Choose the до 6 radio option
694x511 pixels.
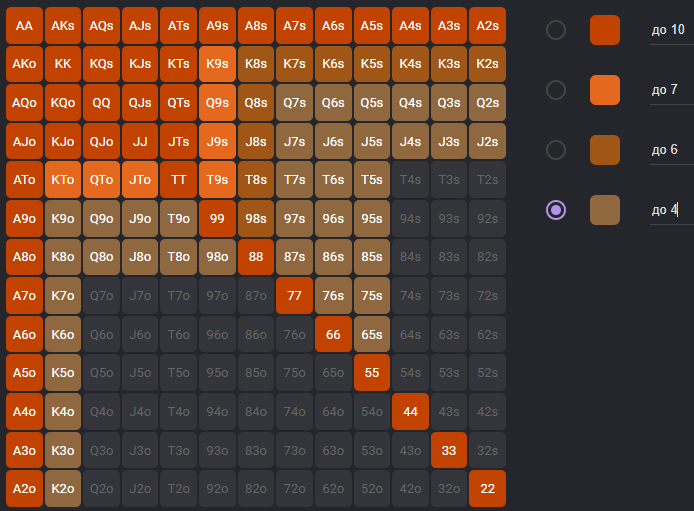coord(555,150)
